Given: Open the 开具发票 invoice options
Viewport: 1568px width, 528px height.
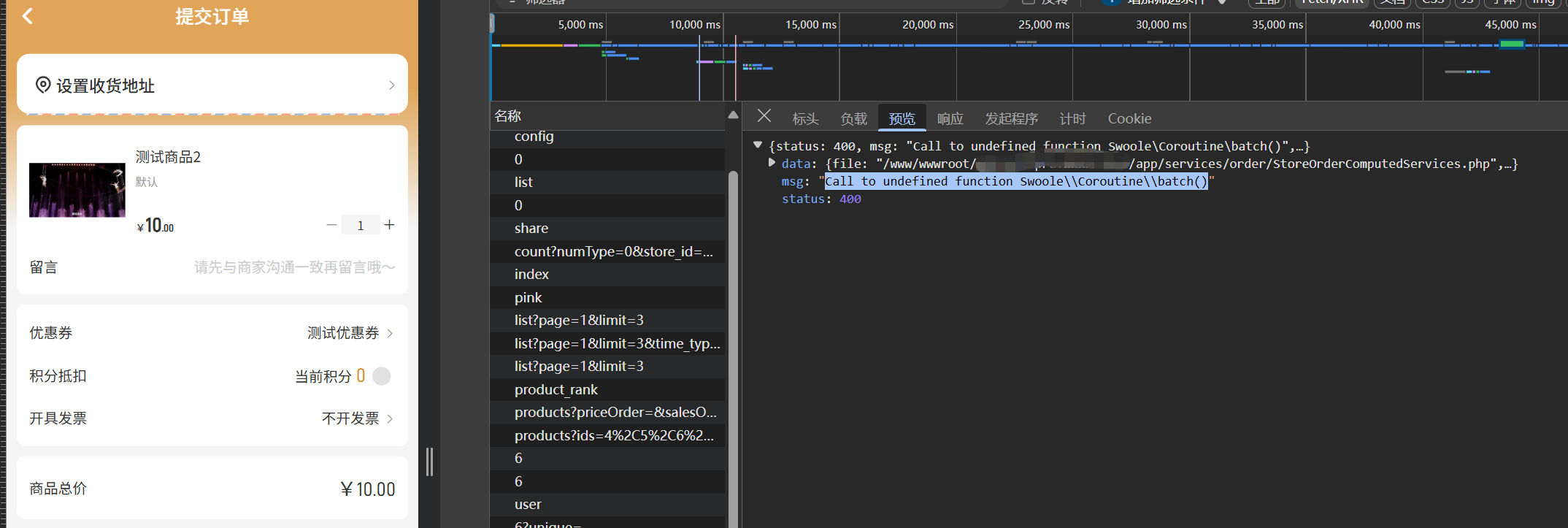Looking at the screenshot, I should coord(358,418).
